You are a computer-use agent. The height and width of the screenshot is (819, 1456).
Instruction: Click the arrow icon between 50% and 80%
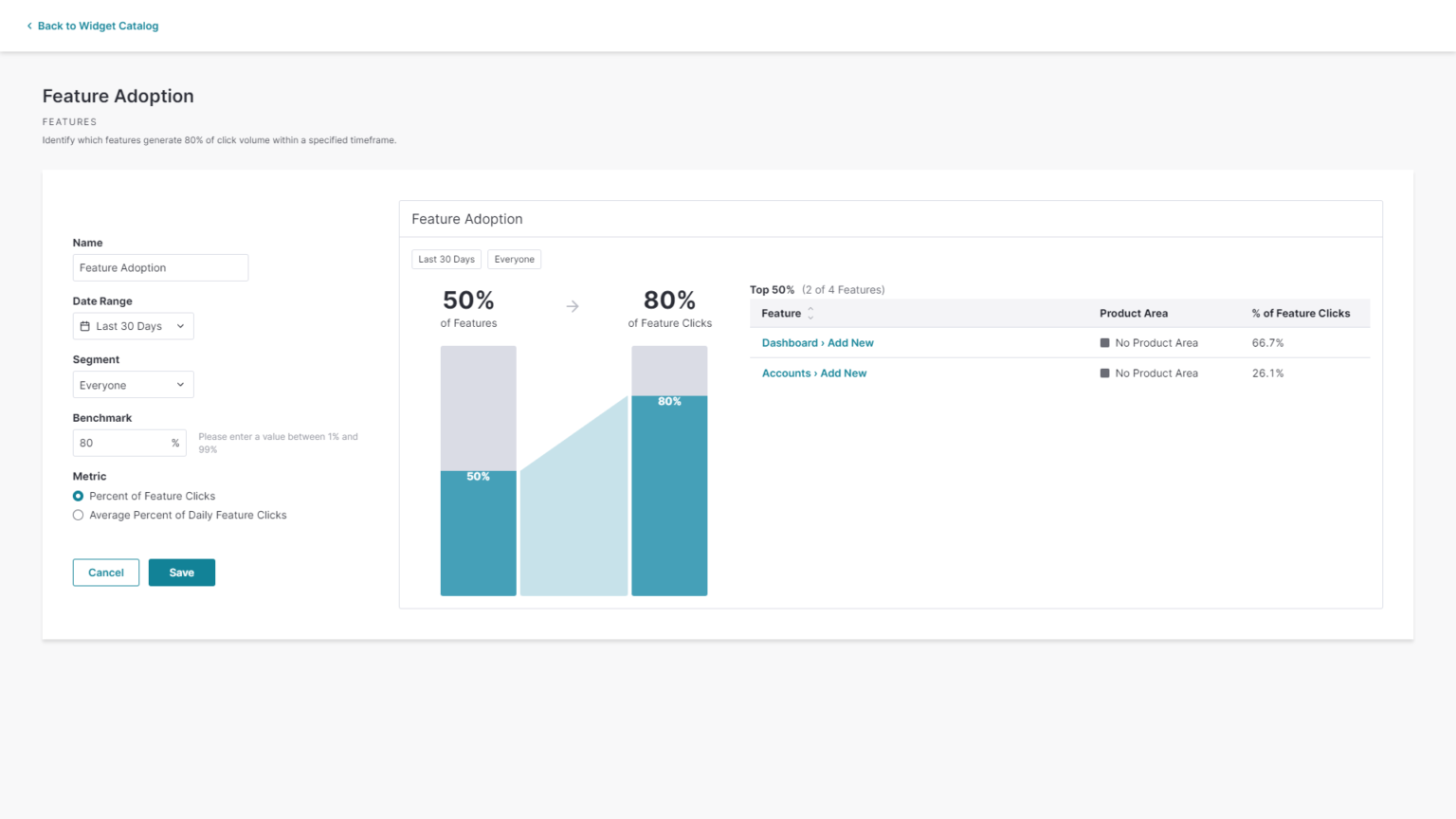click(573, 305)
